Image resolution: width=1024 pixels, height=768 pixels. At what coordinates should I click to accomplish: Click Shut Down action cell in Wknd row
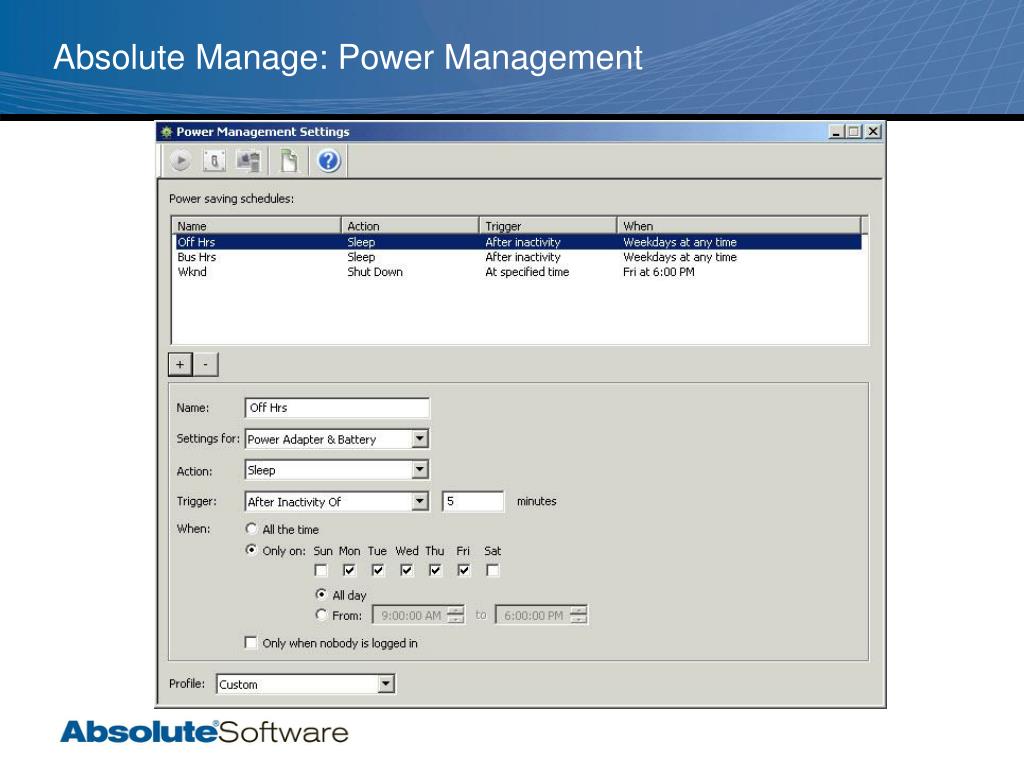click(375, 272)
